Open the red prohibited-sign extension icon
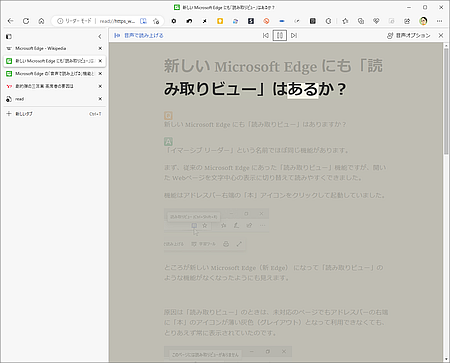Screen dimensions: 450x363 [266, 21]
